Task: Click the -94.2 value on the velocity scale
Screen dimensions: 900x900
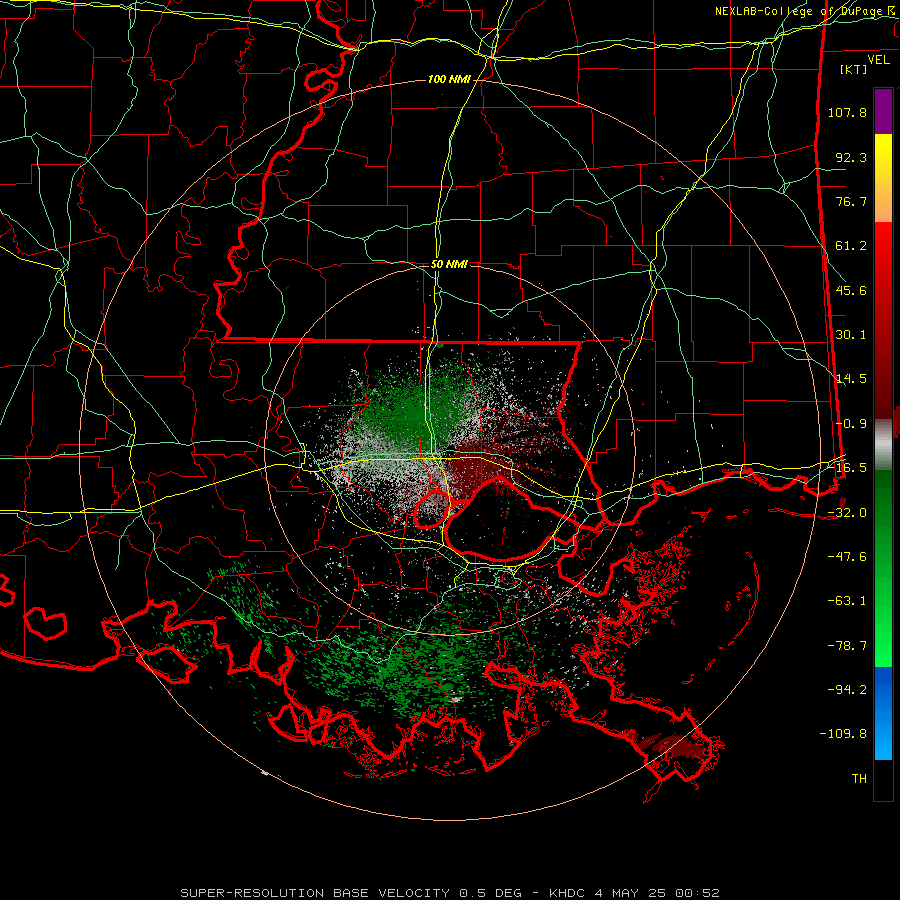Action: 847,689
